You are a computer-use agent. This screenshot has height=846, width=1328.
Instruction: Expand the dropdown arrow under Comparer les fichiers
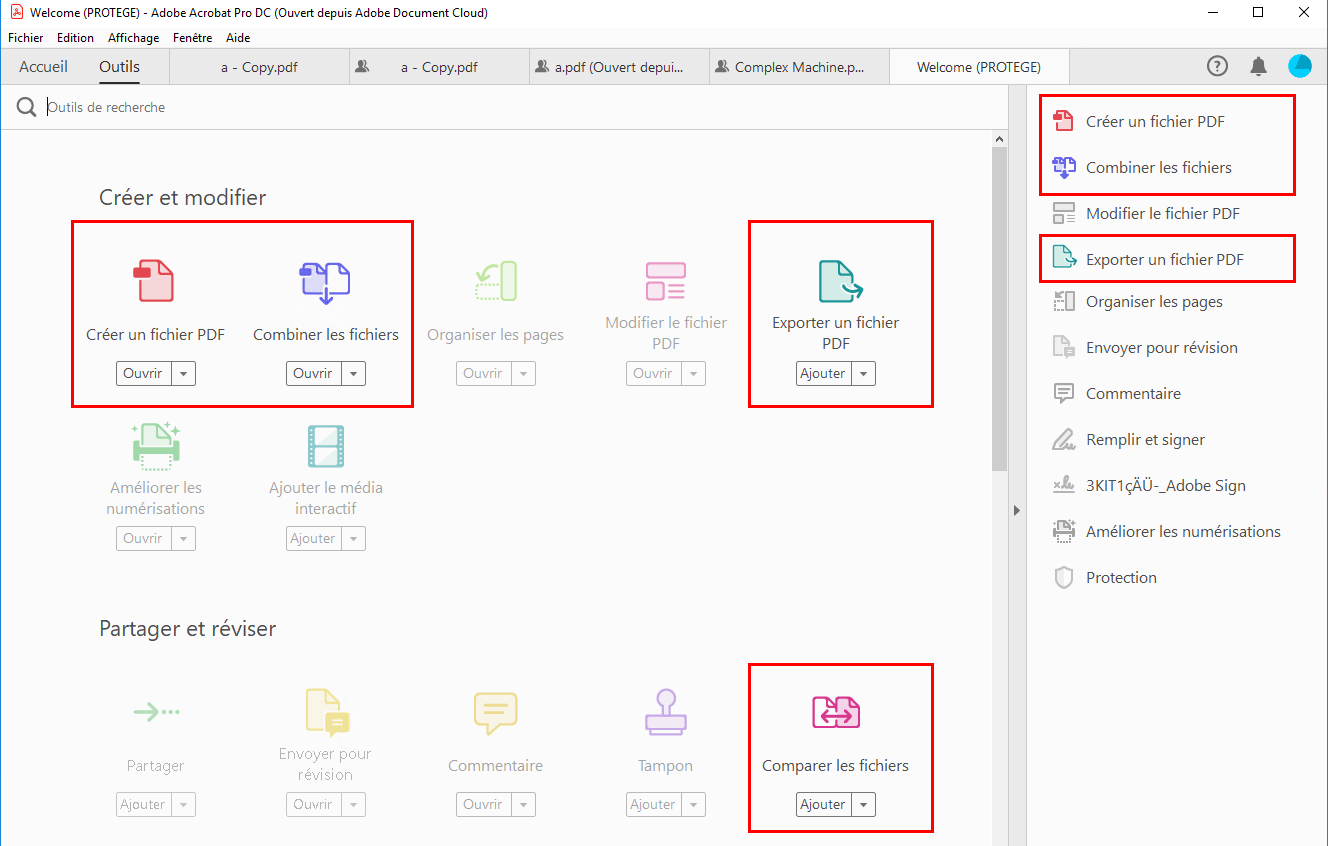click(863, 804)
